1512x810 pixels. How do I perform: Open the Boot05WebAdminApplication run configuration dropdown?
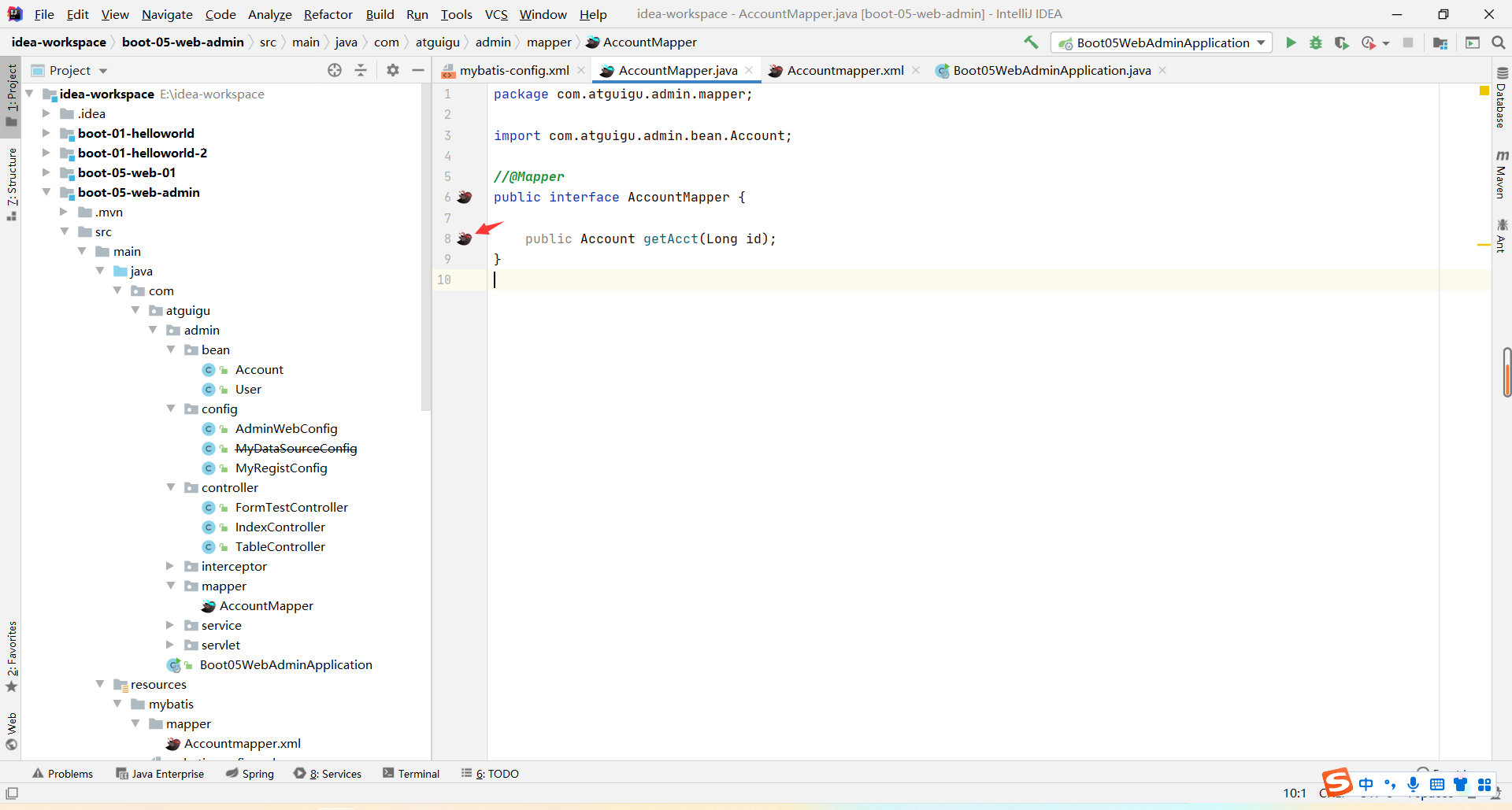click(x=1162, y=43)
